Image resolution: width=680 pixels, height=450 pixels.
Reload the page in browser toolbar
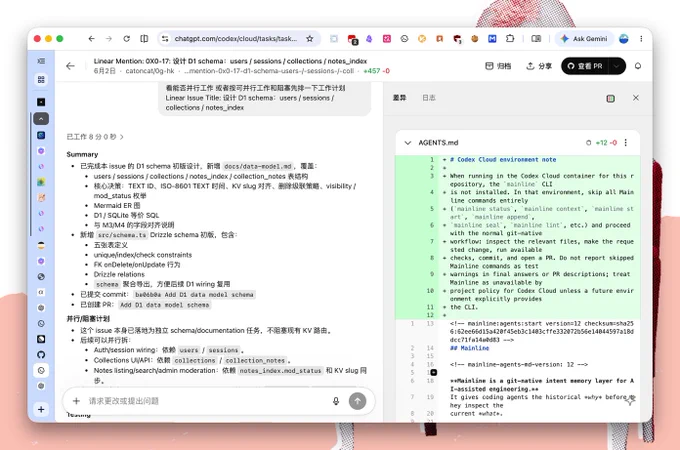pos(126,39)
